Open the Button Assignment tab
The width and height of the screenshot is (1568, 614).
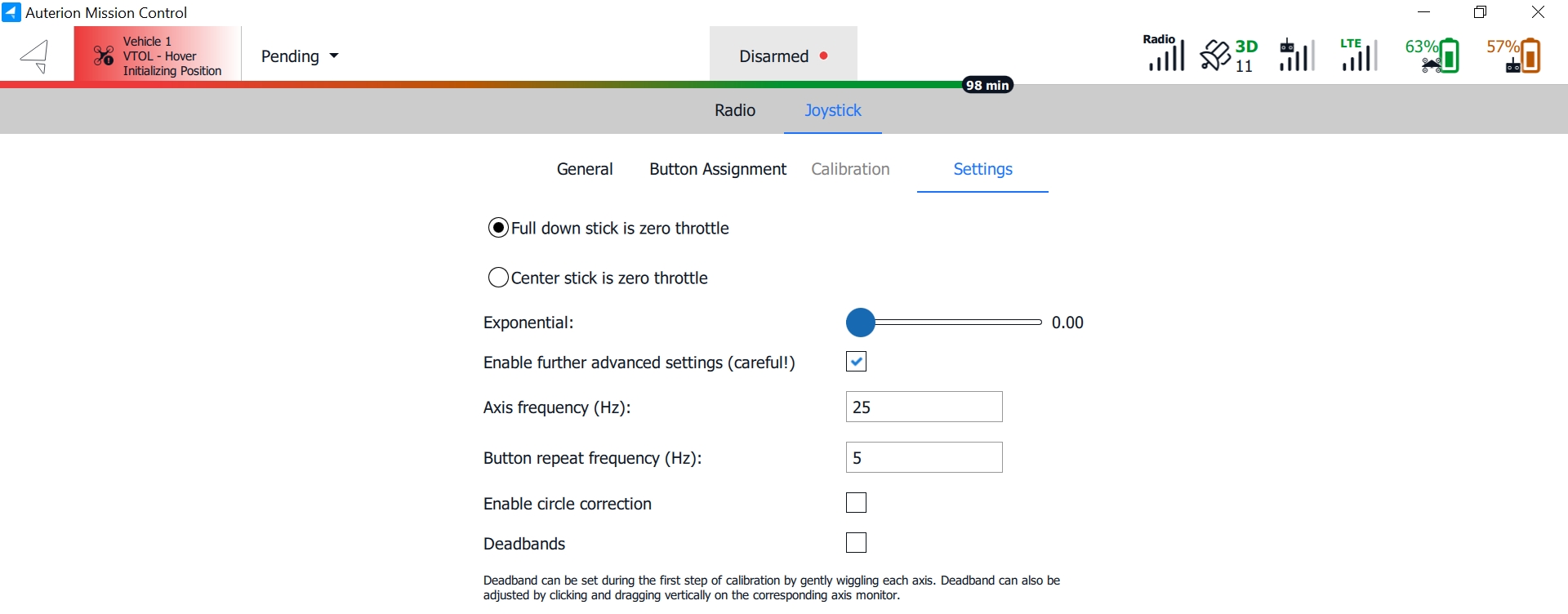point(717,169)
